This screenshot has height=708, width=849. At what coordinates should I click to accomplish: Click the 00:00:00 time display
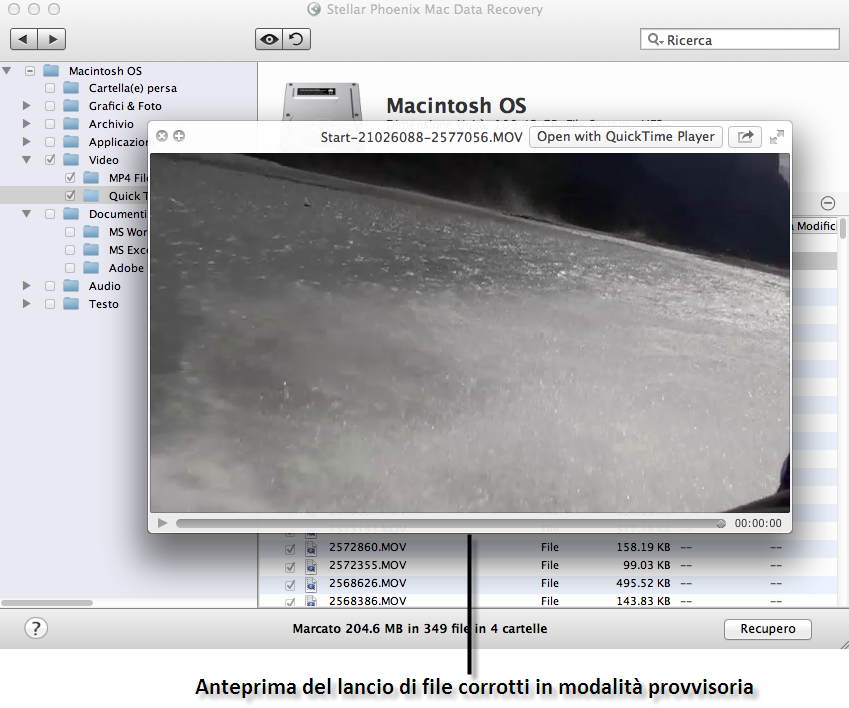[x=758, y=523]
